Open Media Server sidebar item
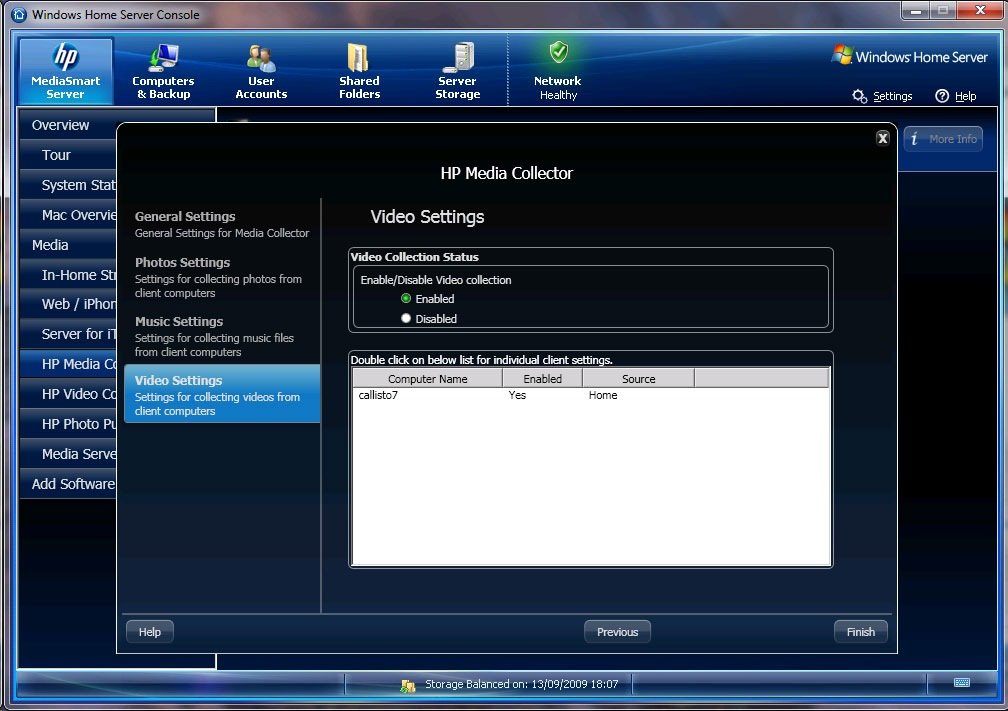 [68, 454]
